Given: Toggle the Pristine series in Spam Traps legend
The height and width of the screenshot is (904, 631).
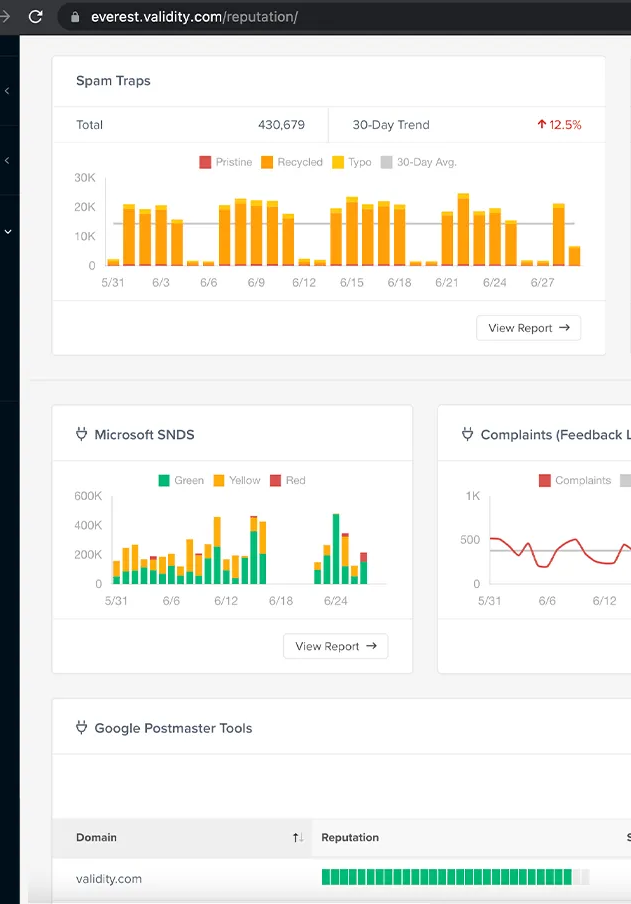Looking at the screenshot, I should coord(225,162).
